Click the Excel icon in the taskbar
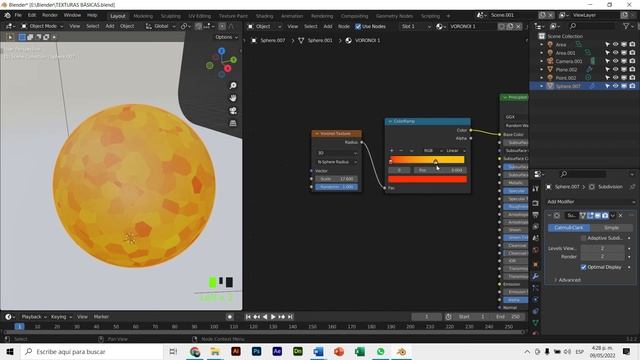Image resolution: width=640 pixels, height=360 pixels. (360, 351)
